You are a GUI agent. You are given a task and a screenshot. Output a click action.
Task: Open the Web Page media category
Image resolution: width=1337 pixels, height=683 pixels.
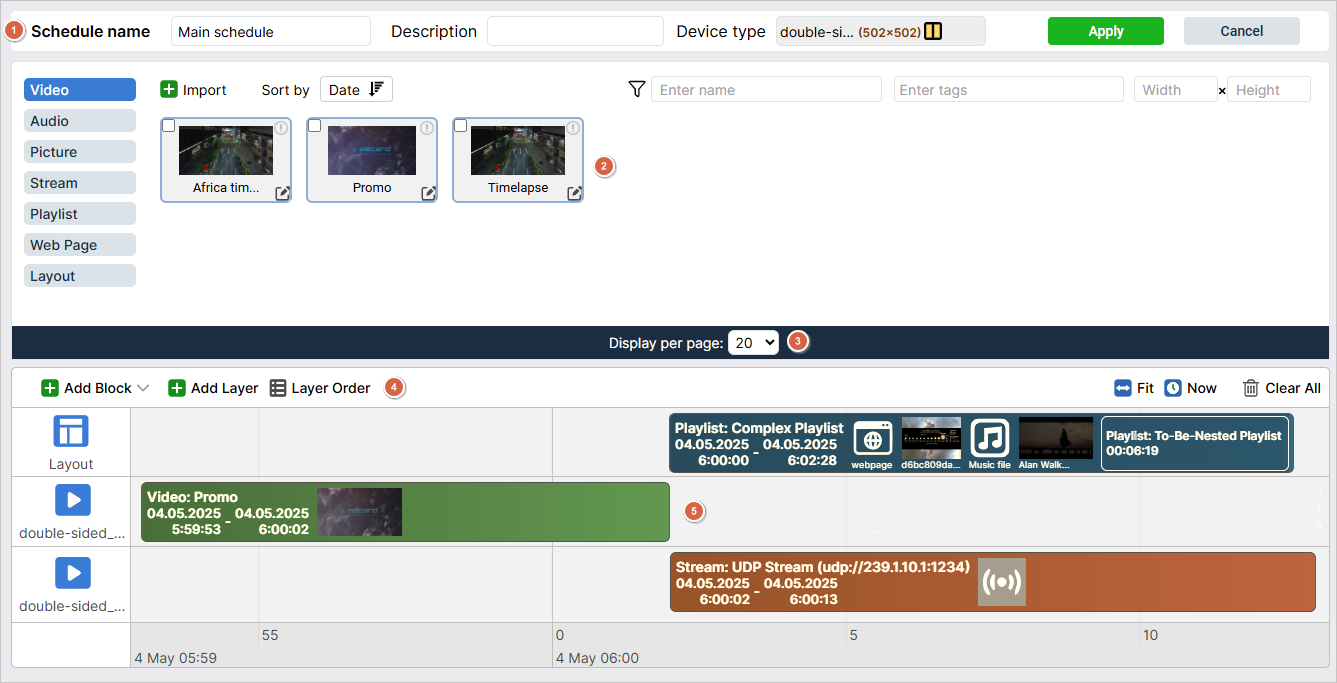[79, 245]
